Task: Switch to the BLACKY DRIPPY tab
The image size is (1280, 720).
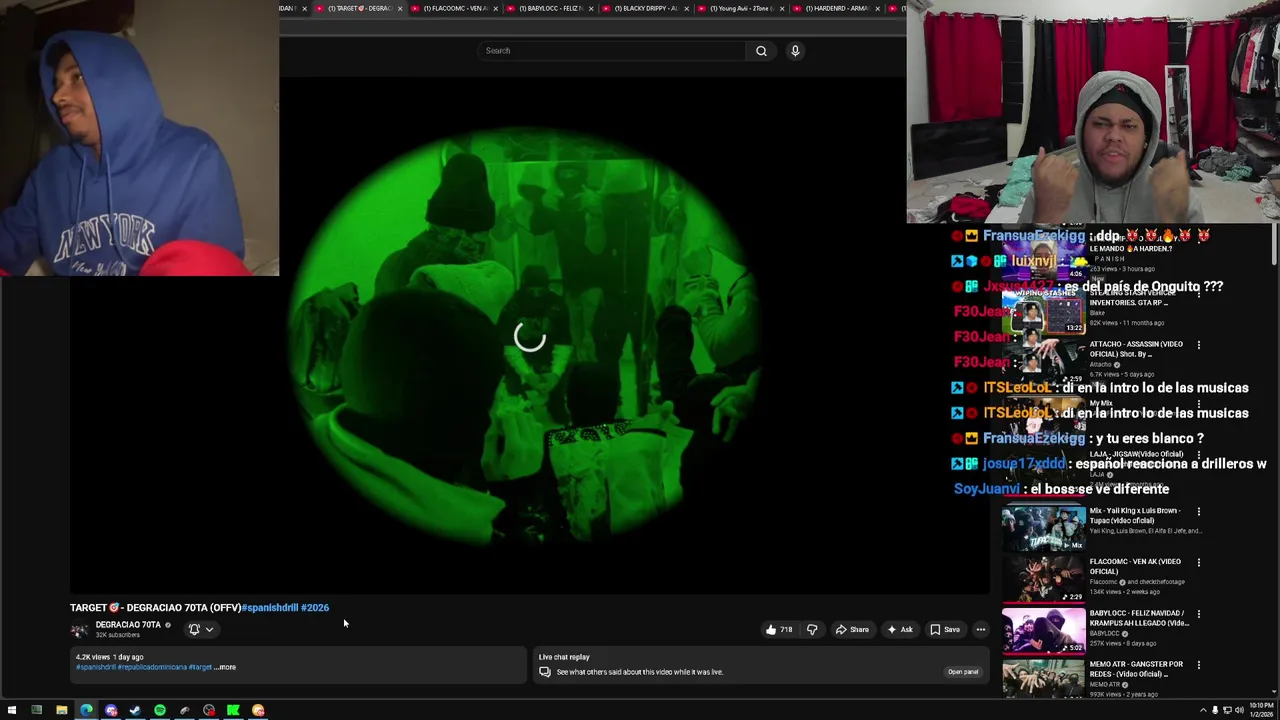Action: point(645,8)
